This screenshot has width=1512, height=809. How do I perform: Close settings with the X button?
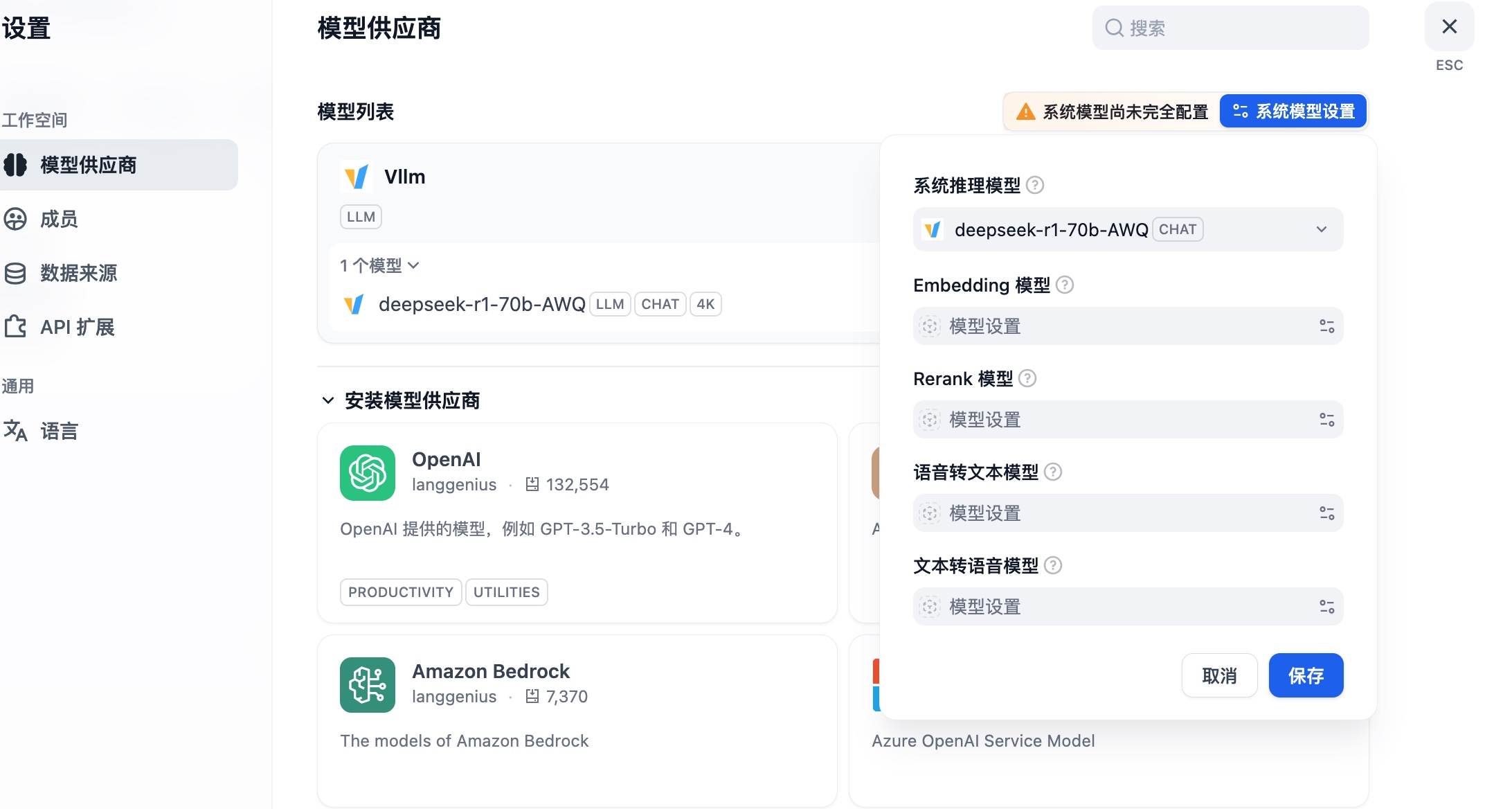pos(1449,26)
